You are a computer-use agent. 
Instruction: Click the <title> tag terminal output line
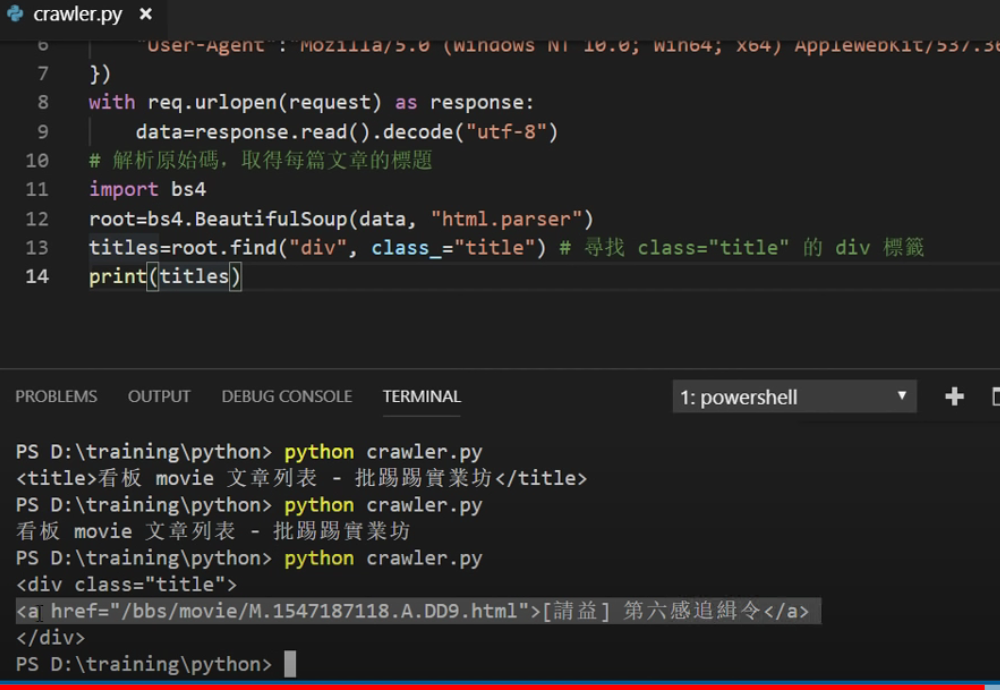coord(301,478)
